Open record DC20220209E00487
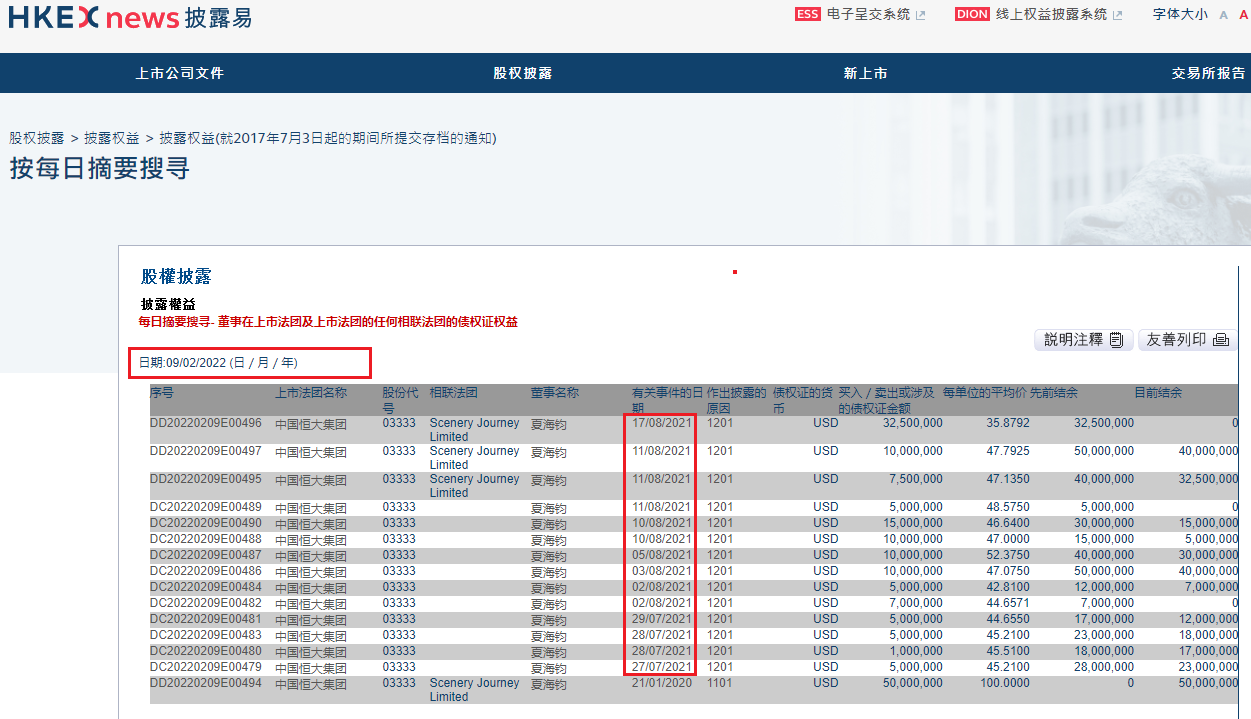 [206, 555]
